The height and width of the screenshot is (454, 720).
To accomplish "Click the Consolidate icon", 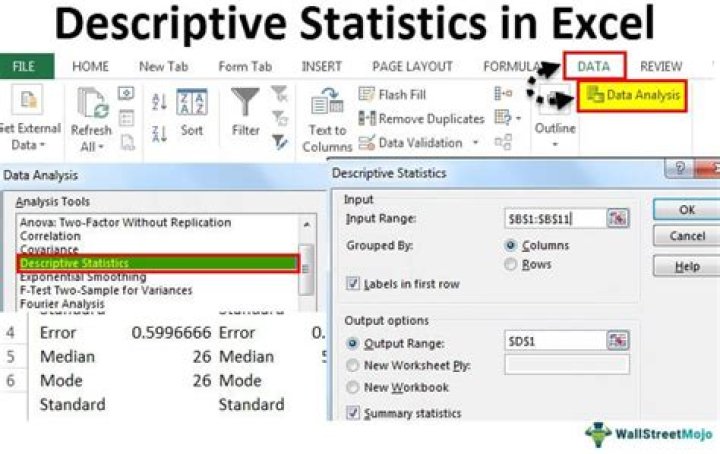I will (x=503, y=94).
